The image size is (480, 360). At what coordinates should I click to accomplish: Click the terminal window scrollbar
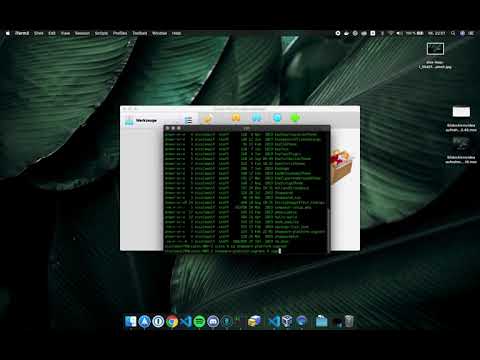coord(329,230)
